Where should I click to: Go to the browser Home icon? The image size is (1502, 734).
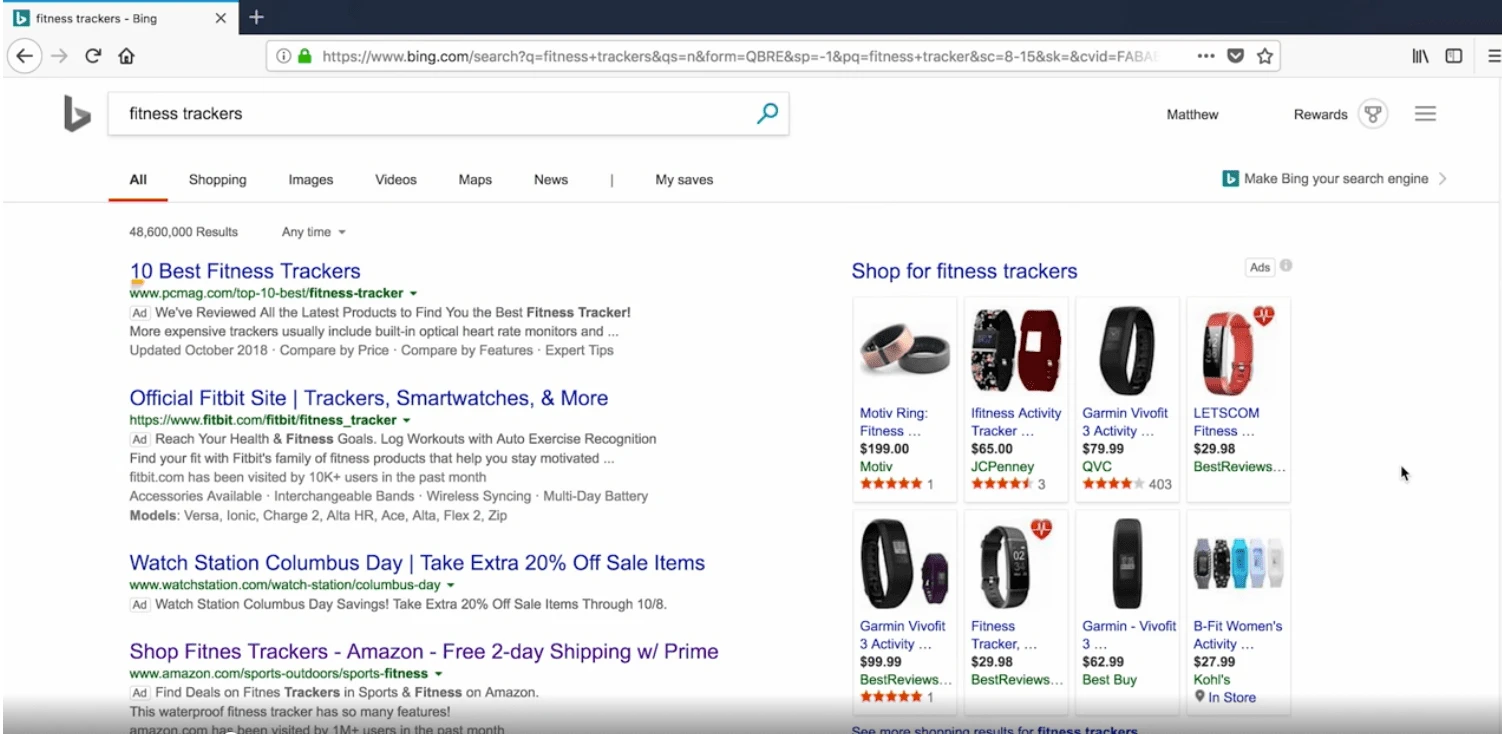[126, 56]
